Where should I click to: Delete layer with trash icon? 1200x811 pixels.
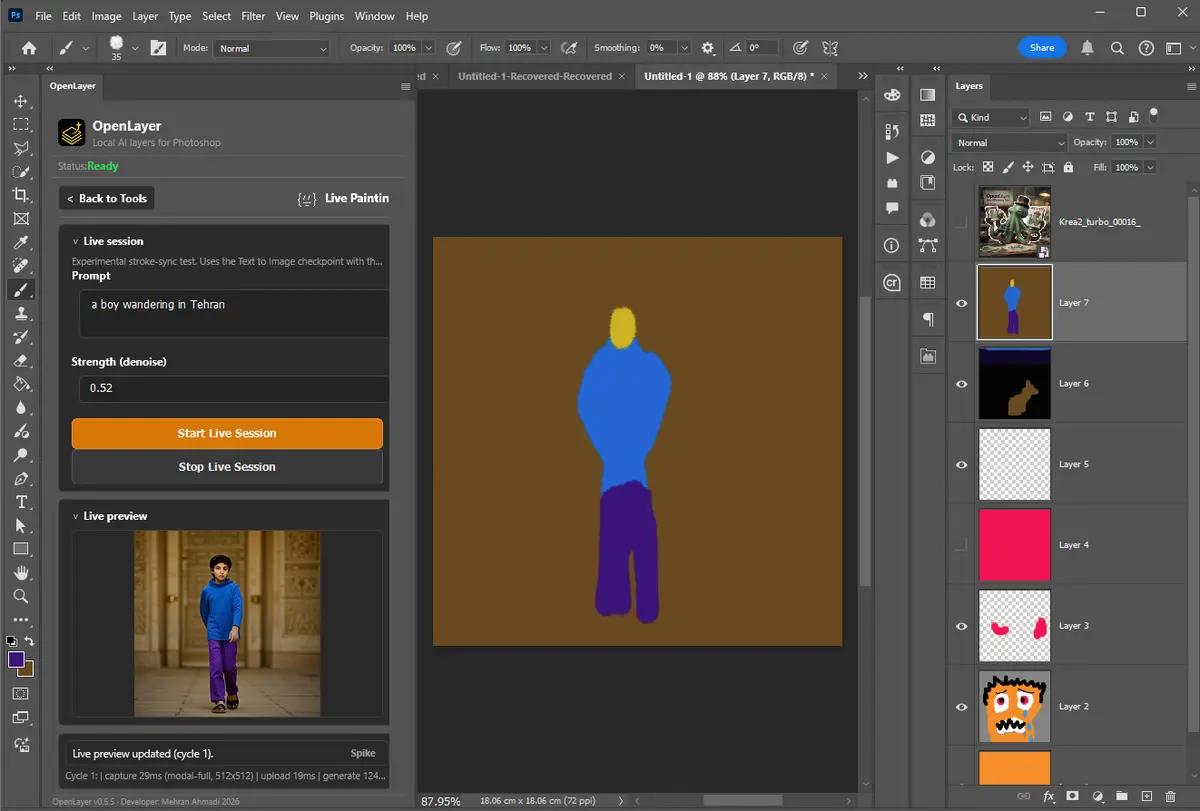(1170, 796)
